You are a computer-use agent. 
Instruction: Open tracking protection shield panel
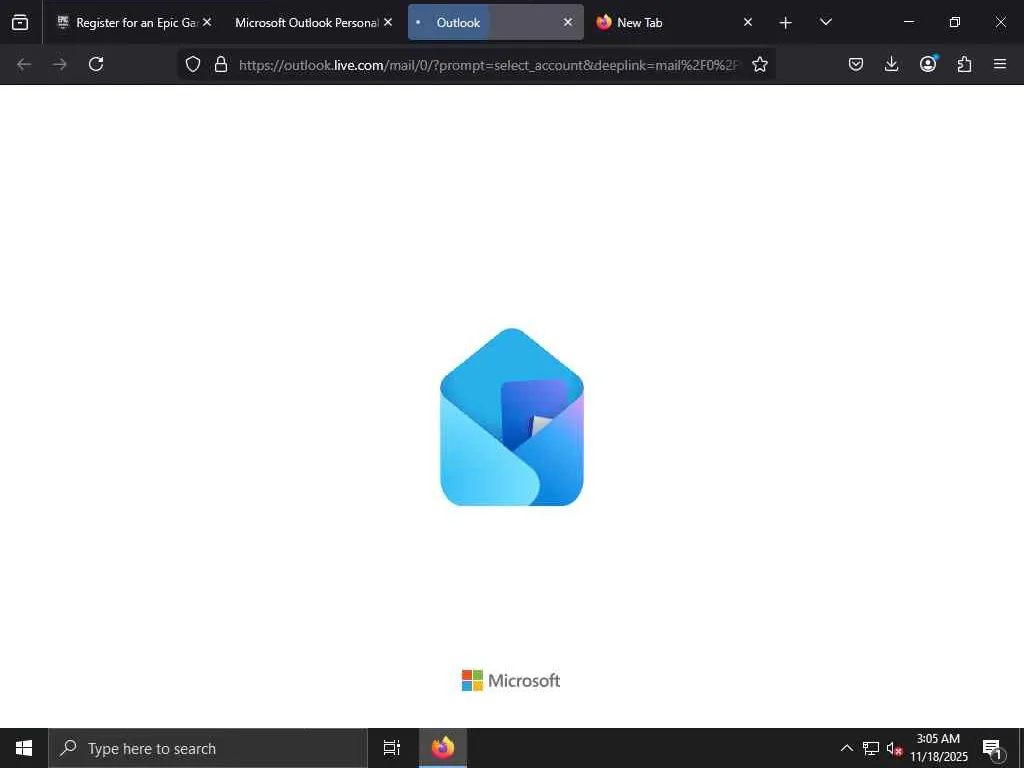tap(193, 64)
